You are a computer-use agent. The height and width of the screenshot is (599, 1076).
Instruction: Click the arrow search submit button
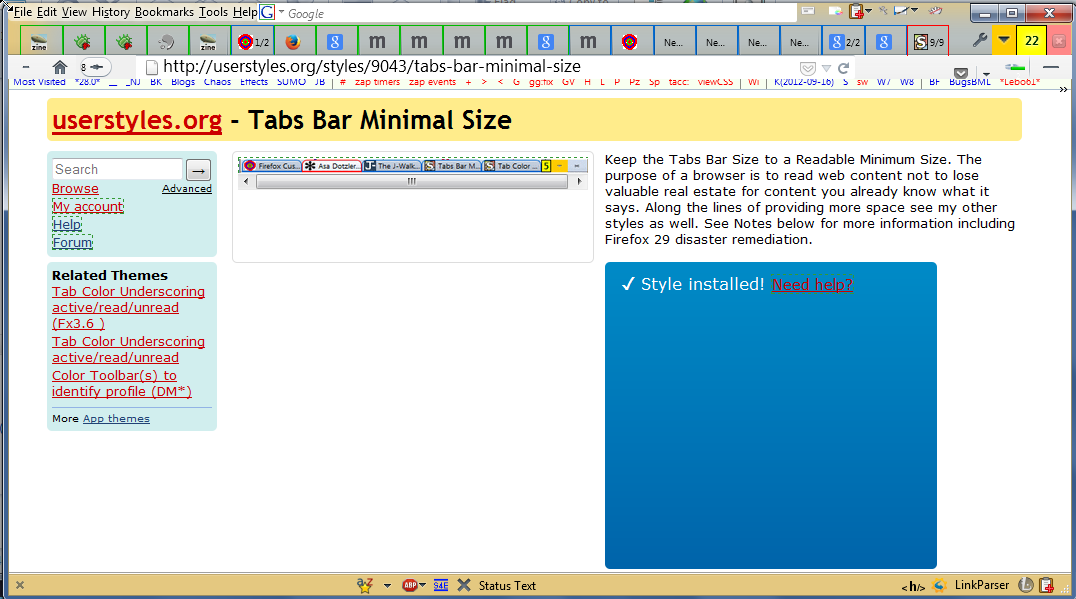tap(198, 169)
